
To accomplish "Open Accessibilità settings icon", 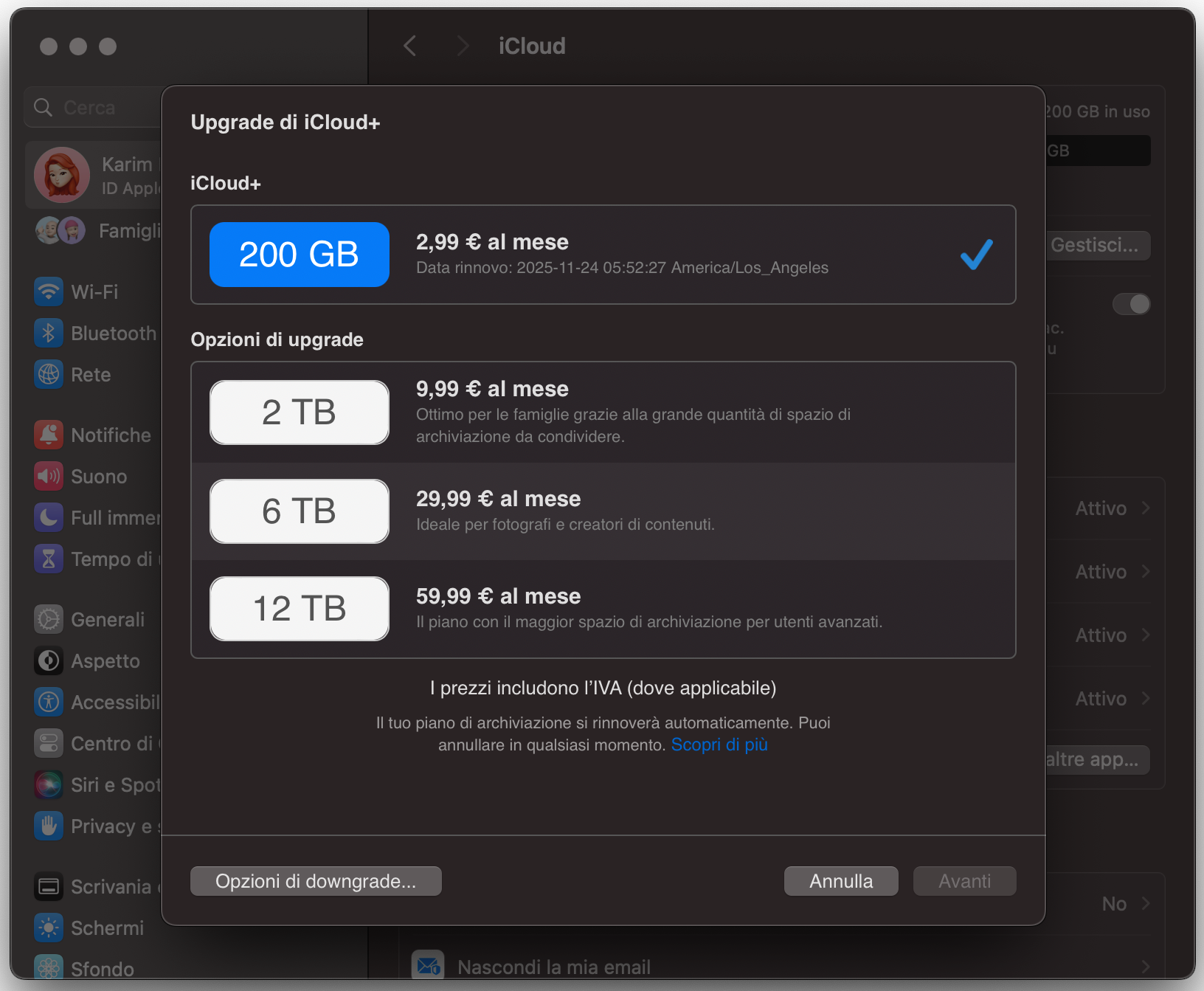I will (x=48, y=702).
